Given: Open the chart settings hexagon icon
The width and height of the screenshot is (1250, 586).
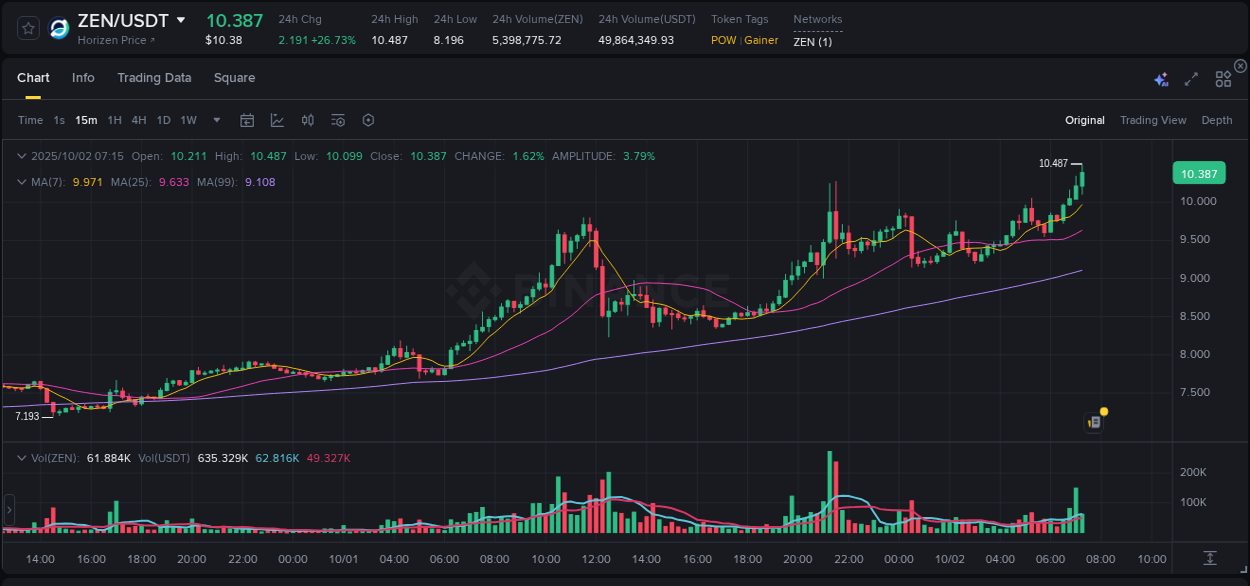Looking at the screenshot, I should pos(368,120).
